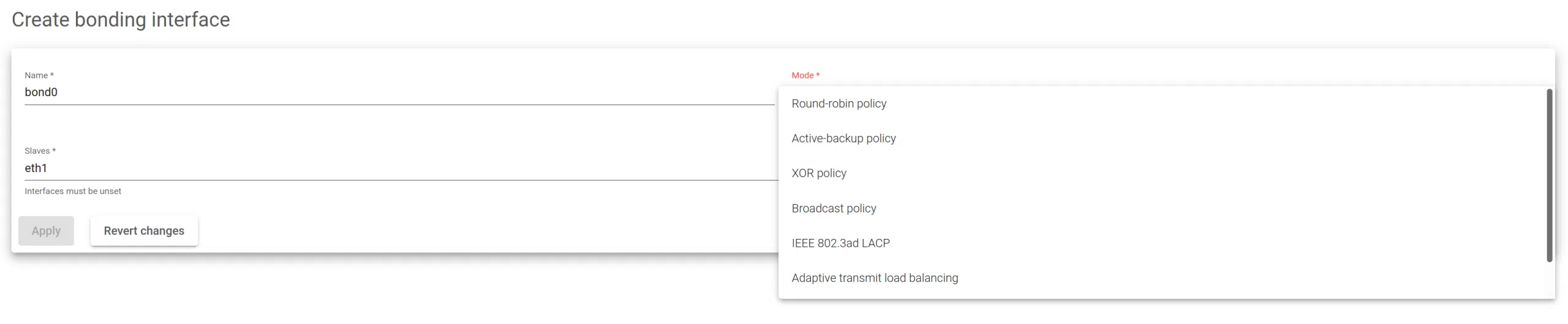Click the 'Interfaces must be unset' hint
The image size is (1568, 324).
73,191
